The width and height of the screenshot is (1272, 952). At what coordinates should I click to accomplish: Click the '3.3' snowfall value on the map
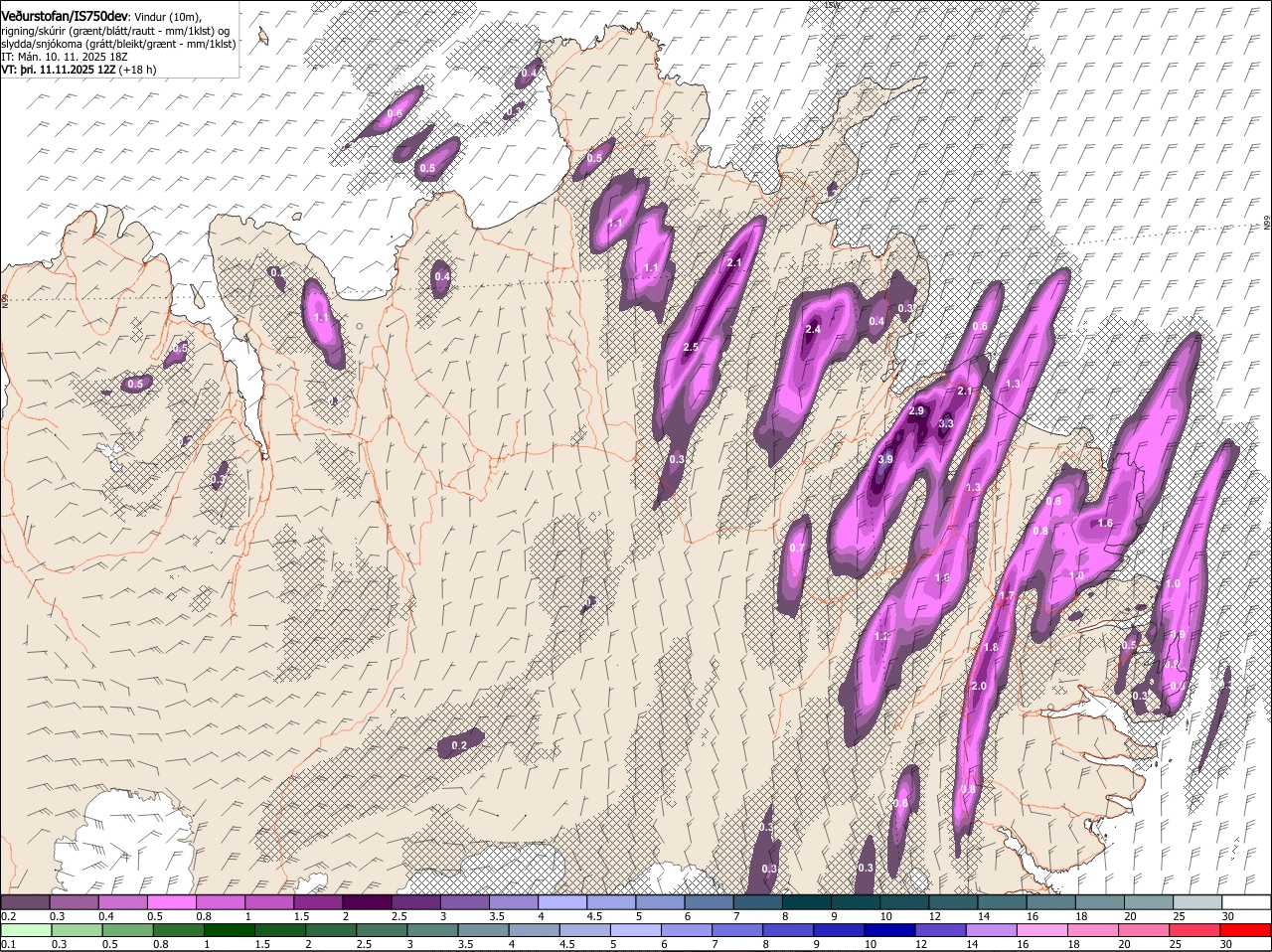click(946, 424)
